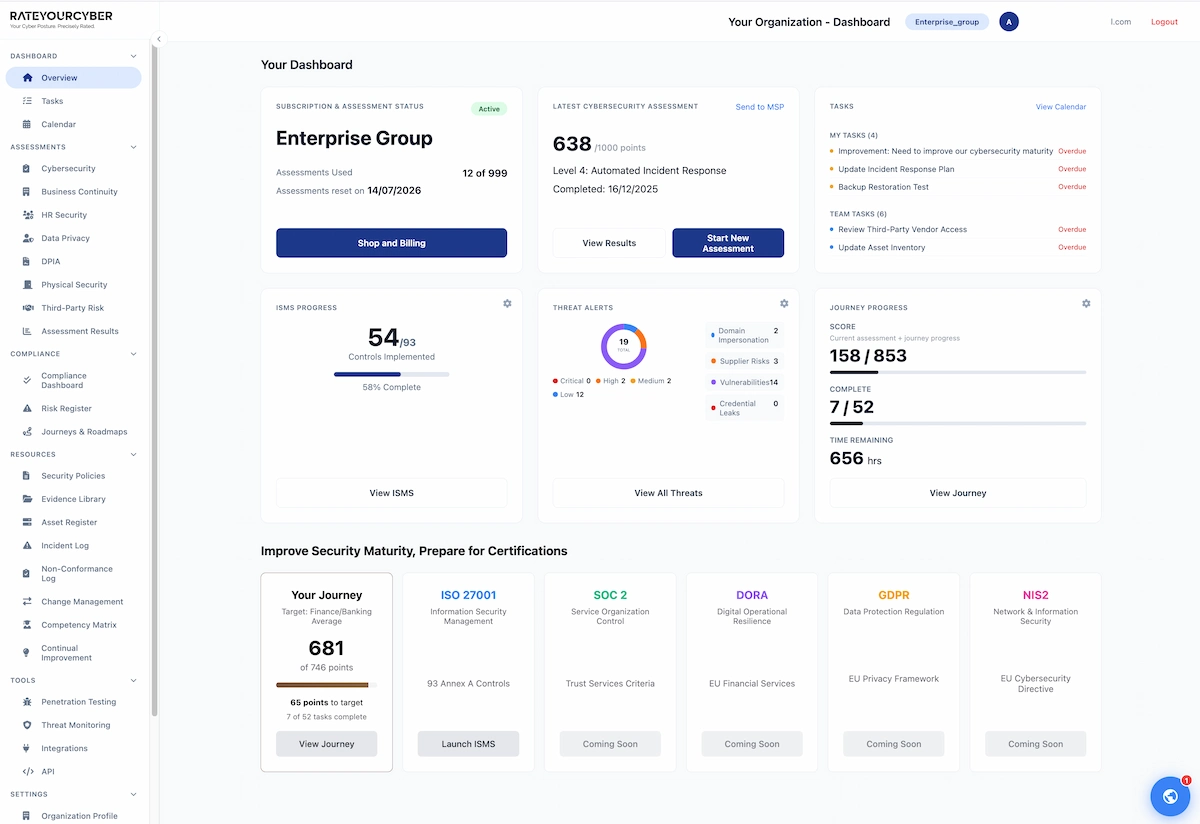Click the floating help globe button

pyautogui.click(x=1170, y=796)
